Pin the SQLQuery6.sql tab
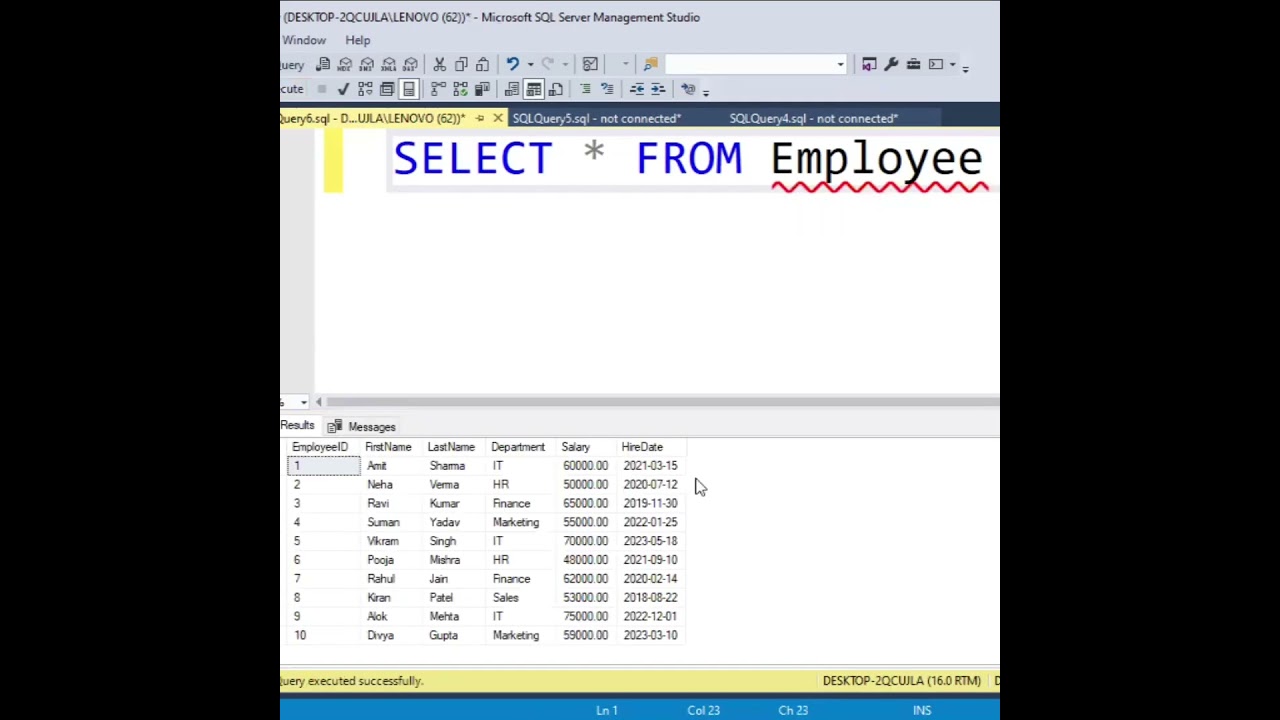The width and height of the screenshot is (1280, 720). tap(480, 118)
